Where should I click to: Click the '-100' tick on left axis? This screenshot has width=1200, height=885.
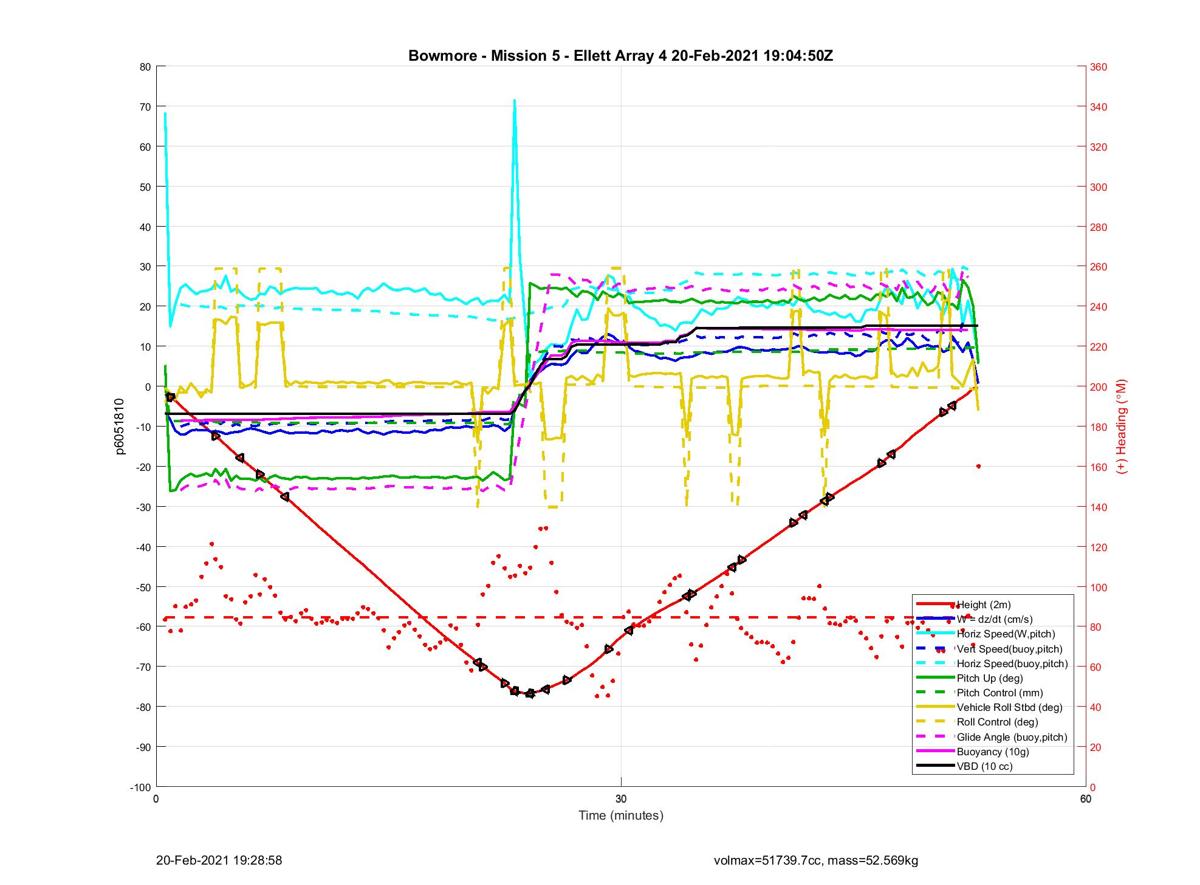139,787
